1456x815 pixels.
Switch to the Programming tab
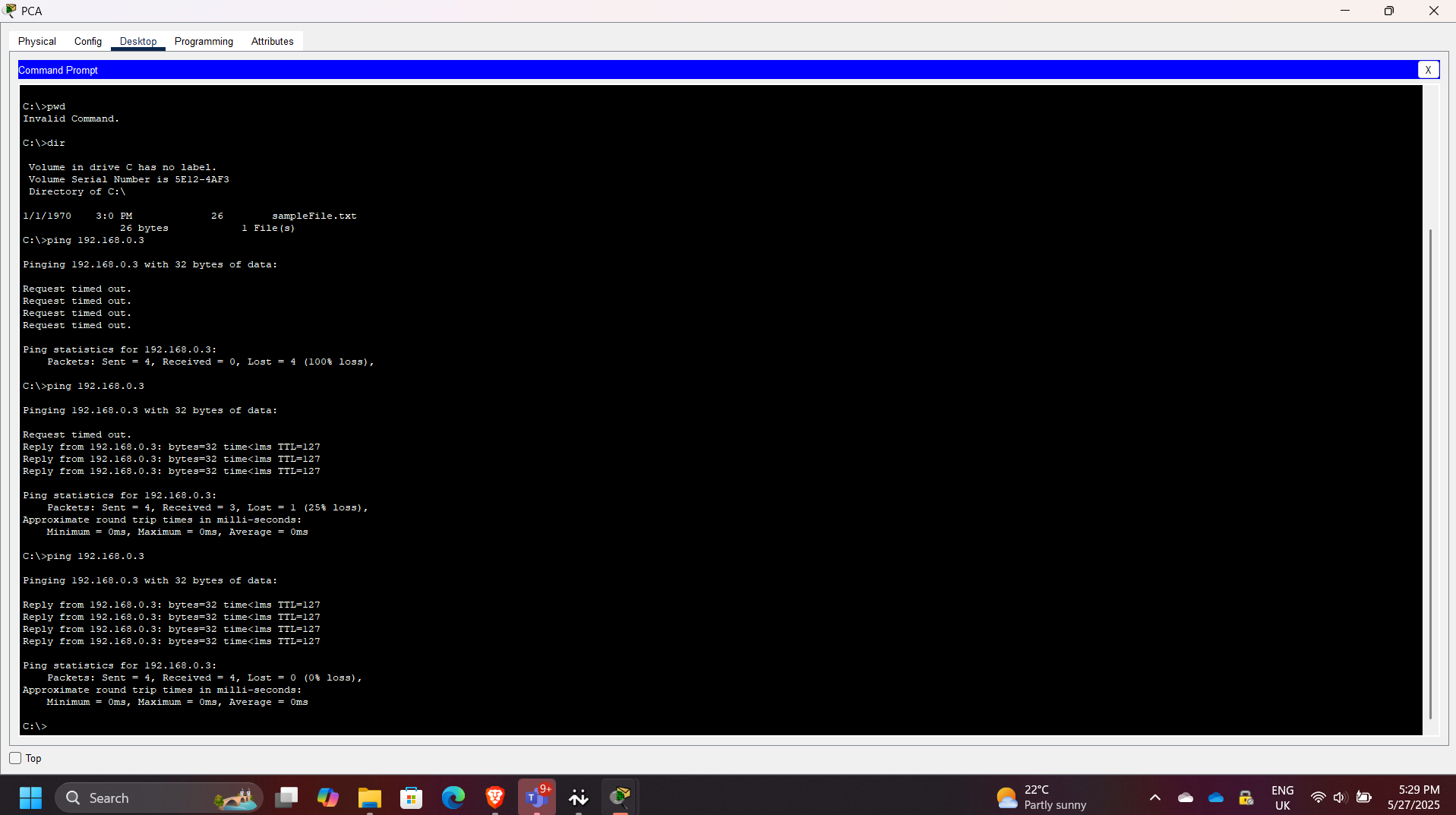tap(203, 41)
